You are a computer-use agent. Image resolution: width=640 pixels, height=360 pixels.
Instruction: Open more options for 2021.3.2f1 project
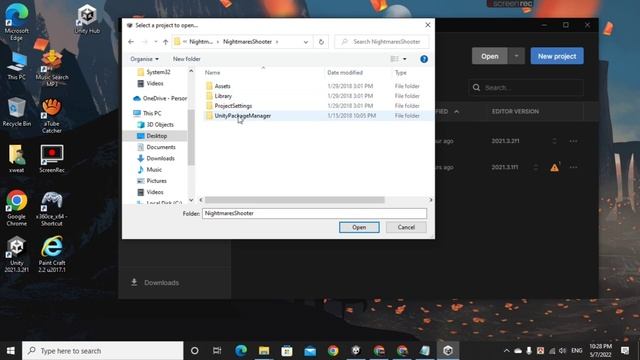[573, 141]
